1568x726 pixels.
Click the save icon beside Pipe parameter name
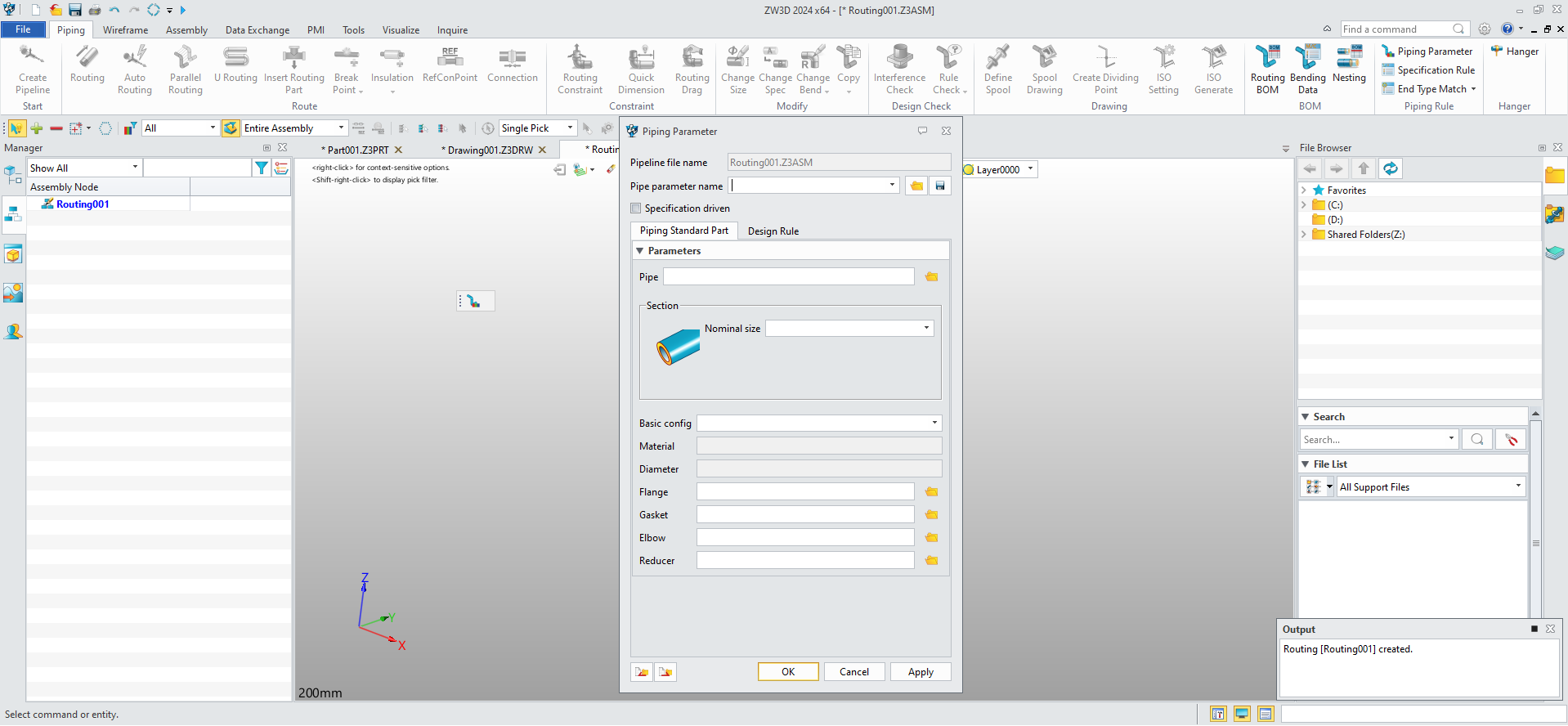(x=940, y=186)
